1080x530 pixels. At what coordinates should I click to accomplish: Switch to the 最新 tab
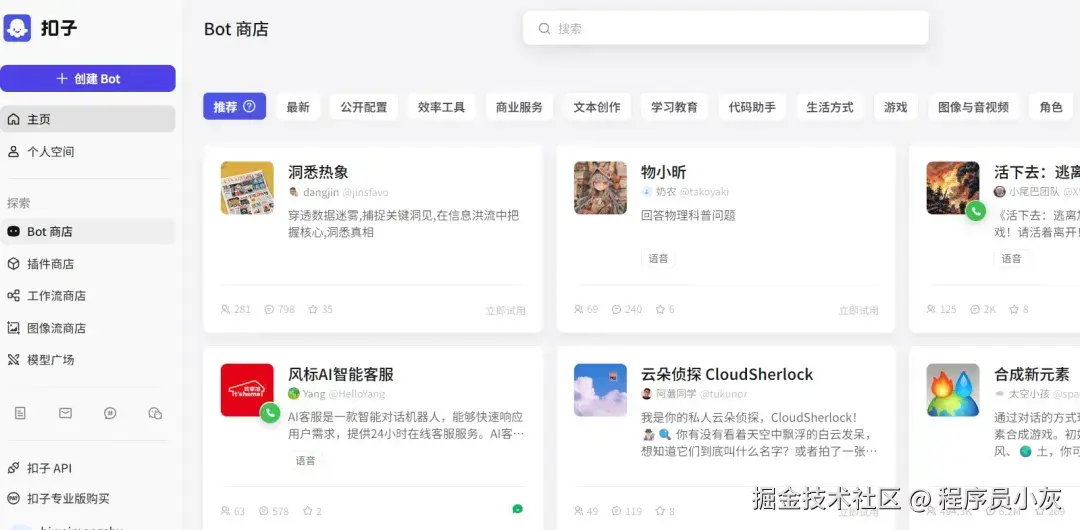click(298, 107)
